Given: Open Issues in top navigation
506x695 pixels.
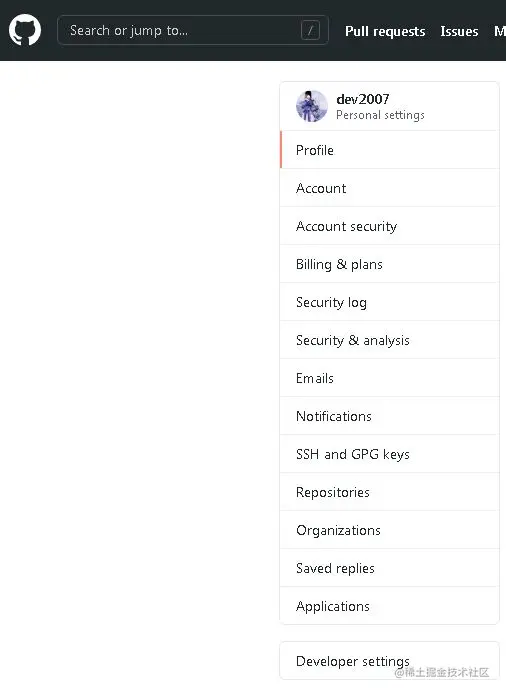Looking at the screenshot, I should pyautogui.click(x=459, y=31).
